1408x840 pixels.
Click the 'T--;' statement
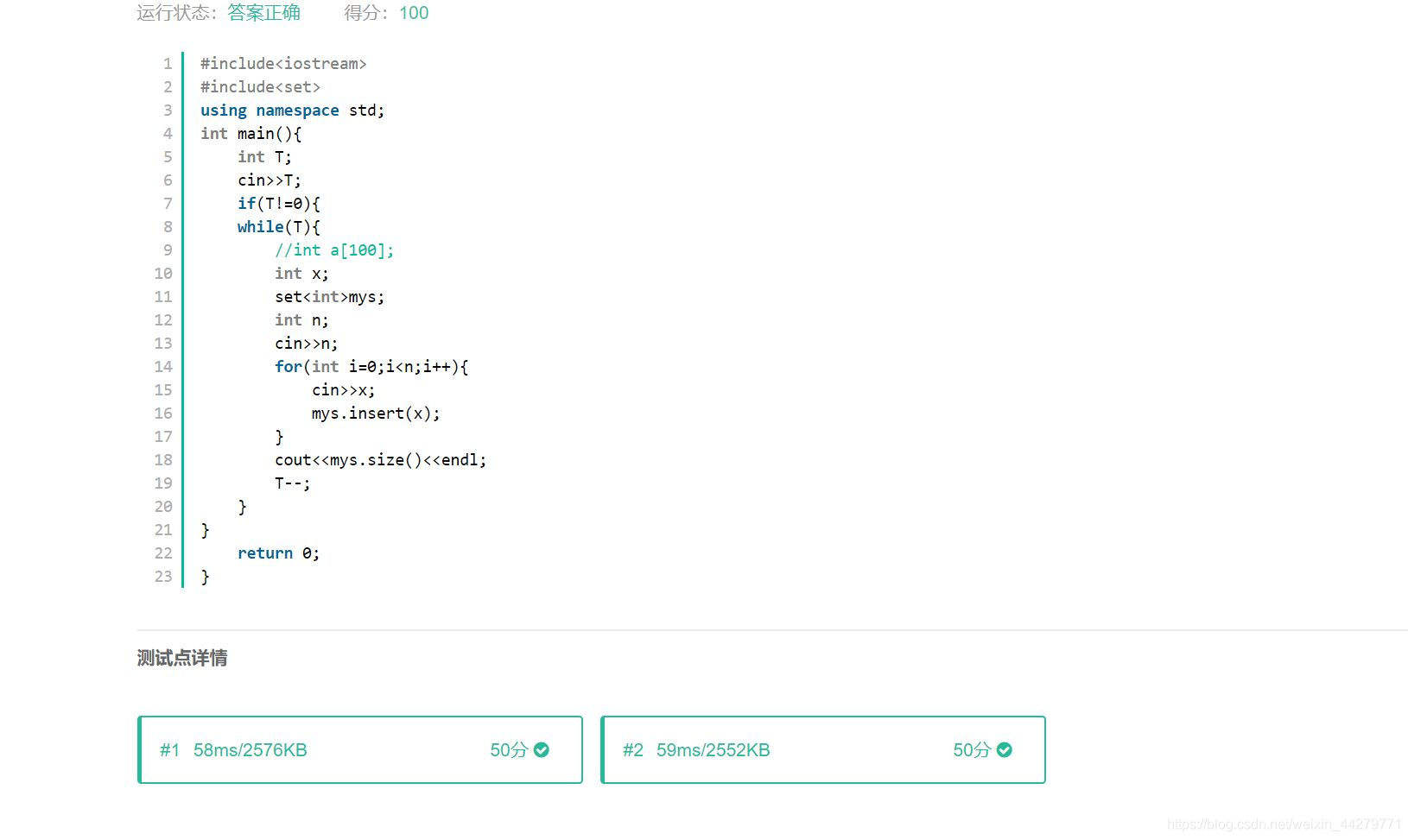(292, 483)
